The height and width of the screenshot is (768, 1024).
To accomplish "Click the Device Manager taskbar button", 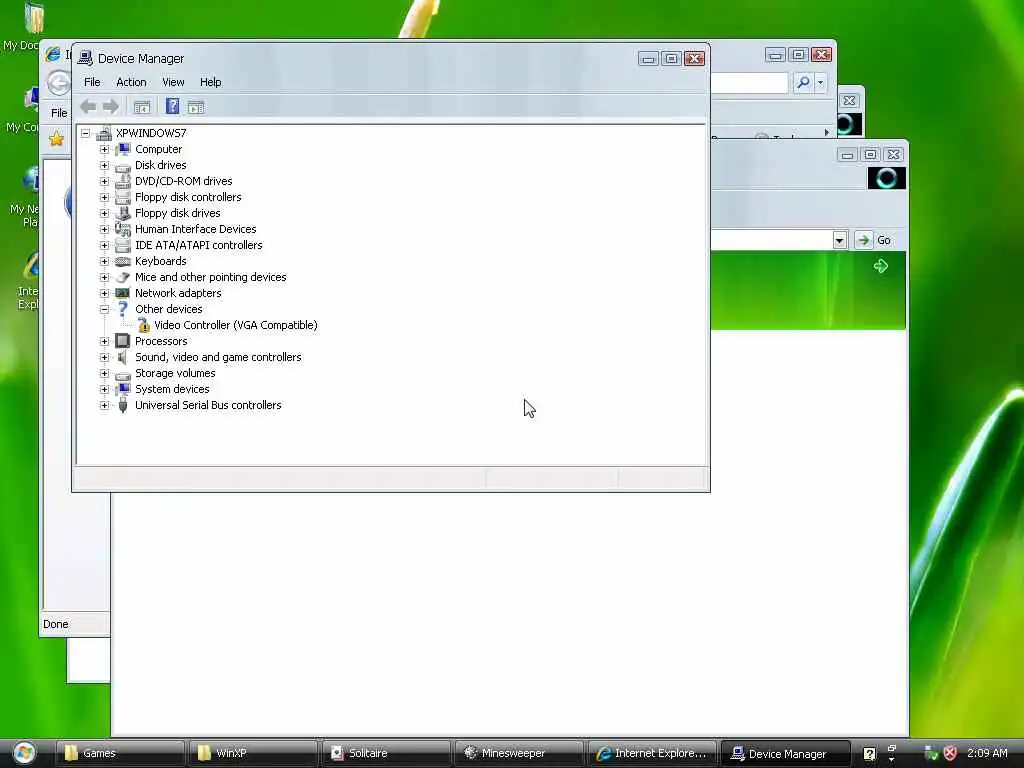I will [x=786, y=753].
